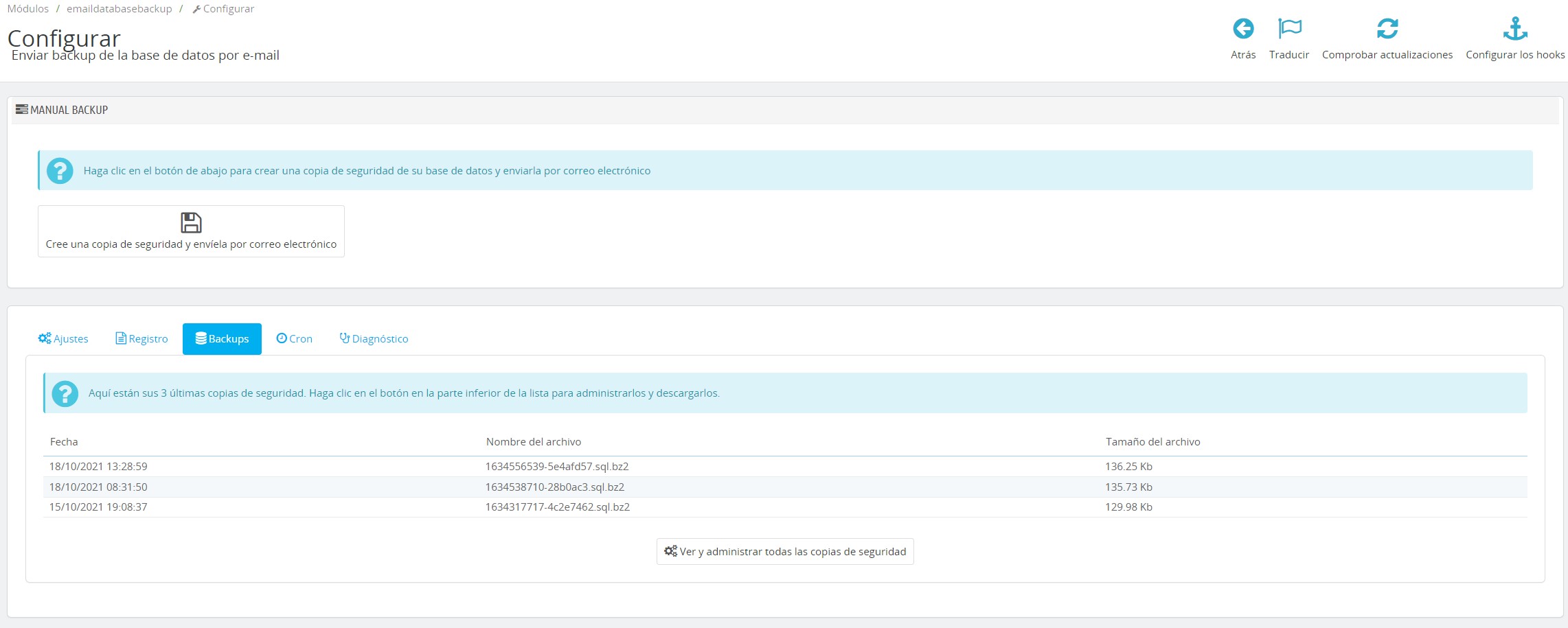Switch to the Registro tab

pos(141,339)
